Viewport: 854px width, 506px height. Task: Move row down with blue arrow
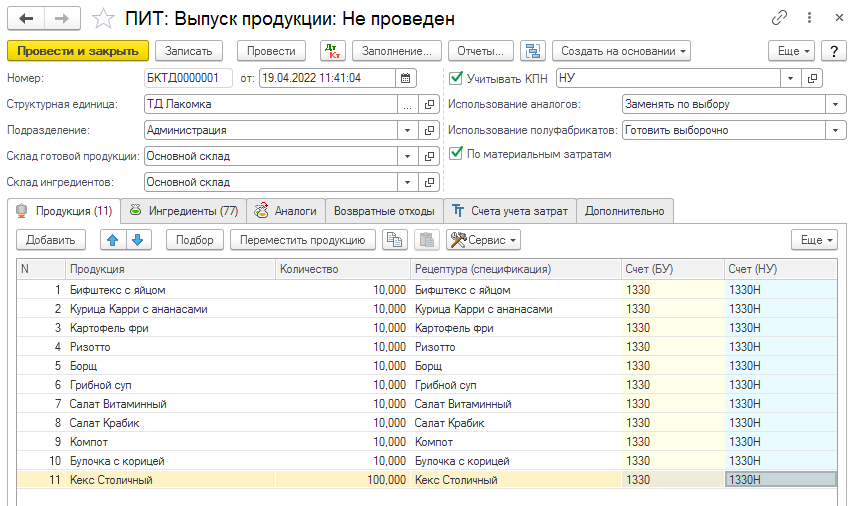point(137,240)
